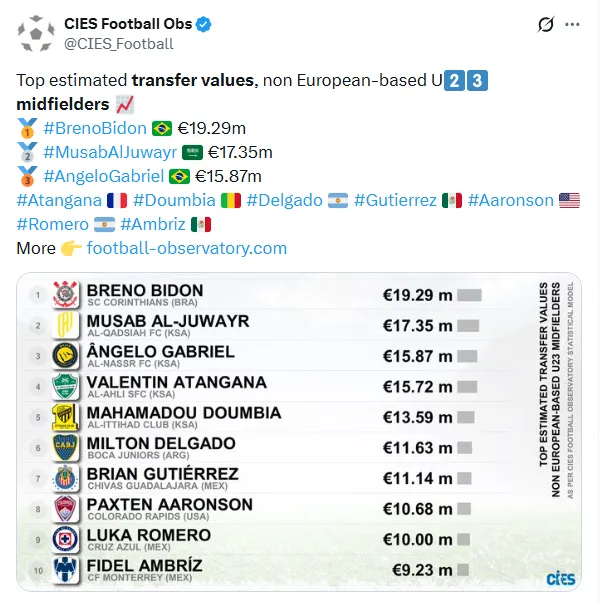Open the @CIES_Football handle link
This screenshot has width=600, height=603.
point(118,44)
